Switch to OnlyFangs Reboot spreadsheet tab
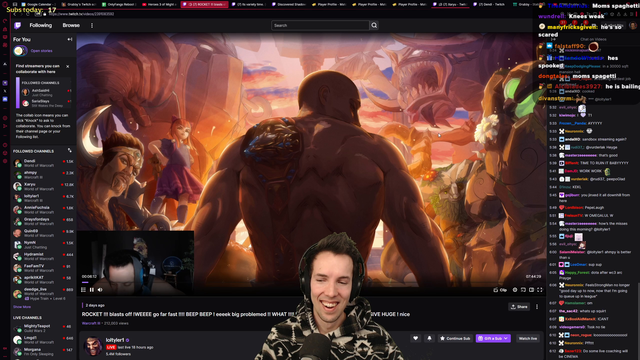 (x=119, y=4)
